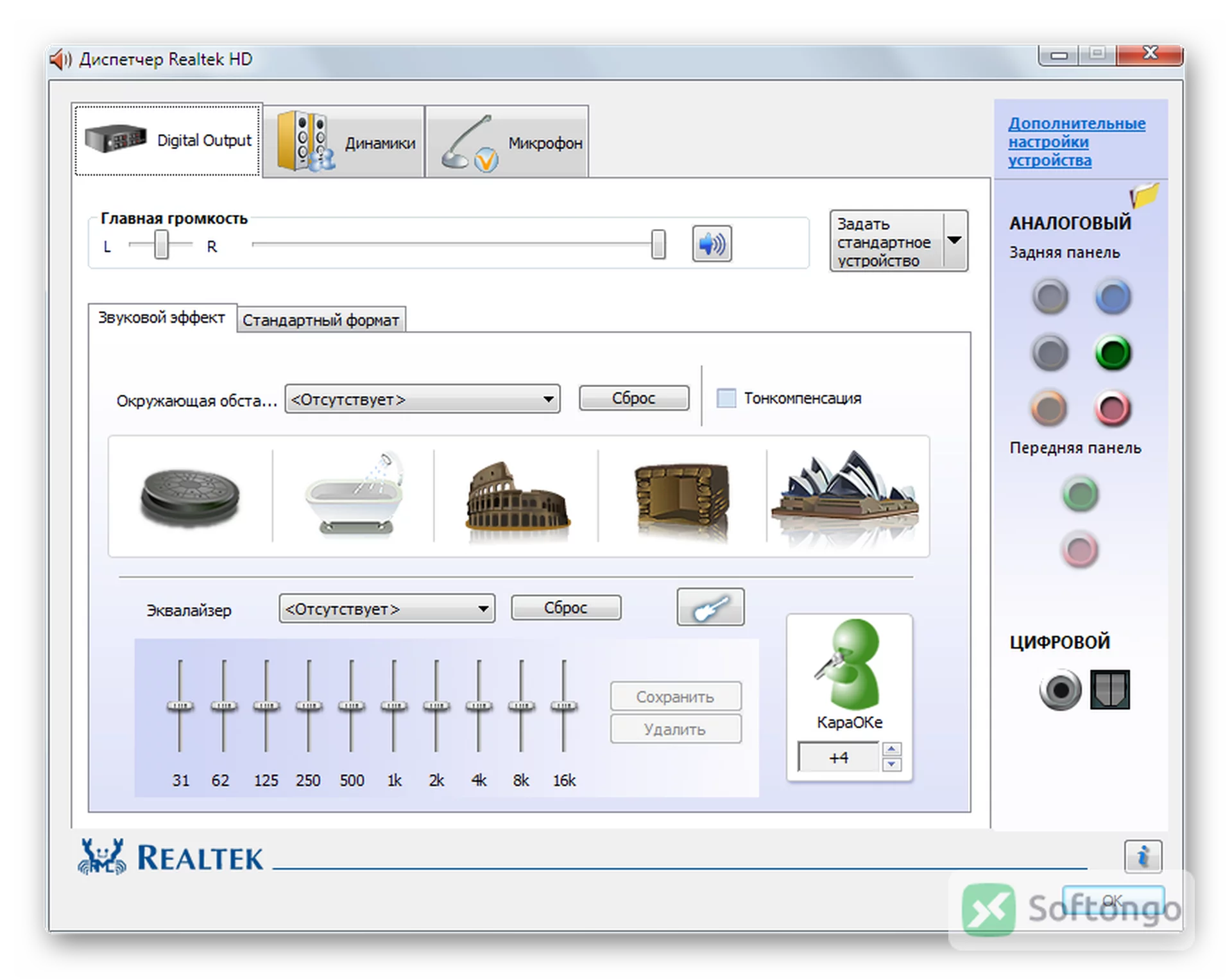Viewport: 1232px width, 980px height.
Task: Click the 16k equalizer slider
Action: click(x=563, y=706)
